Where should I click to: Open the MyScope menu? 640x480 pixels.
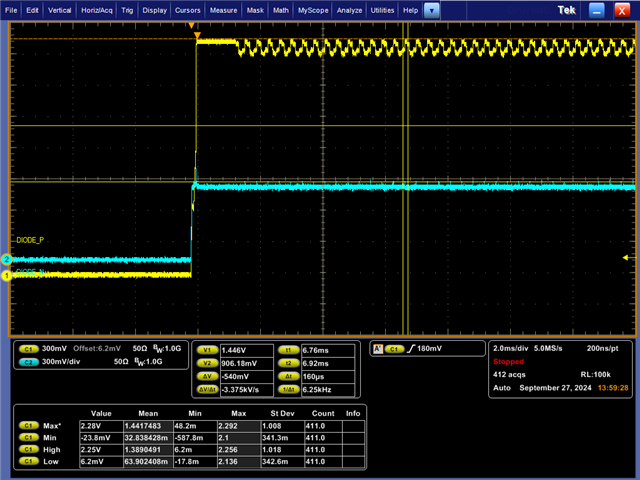pyautogui.click(x=315, y=10)
